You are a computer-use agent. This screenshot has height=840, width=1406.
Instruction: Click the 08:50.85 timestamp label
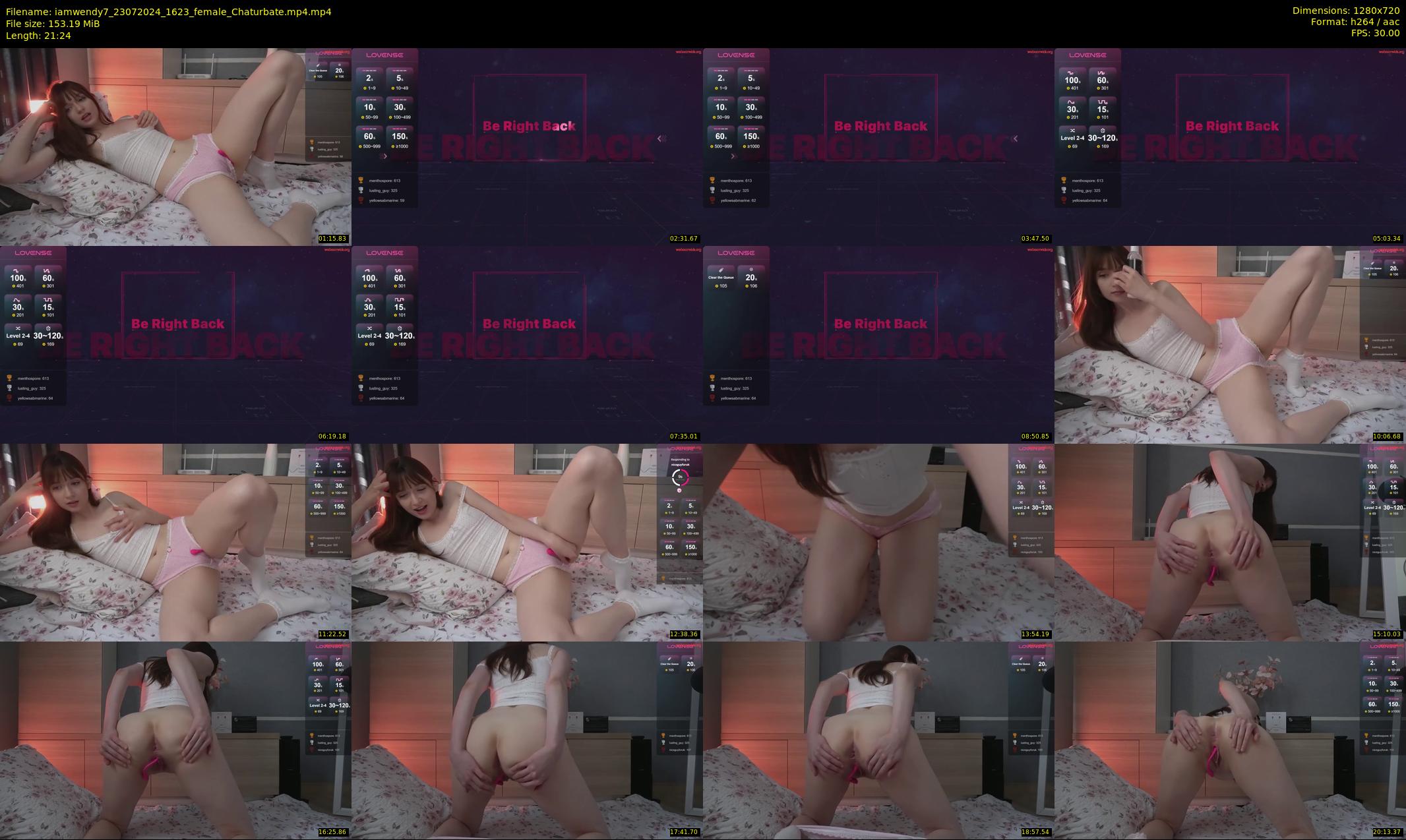point(1035,436)
